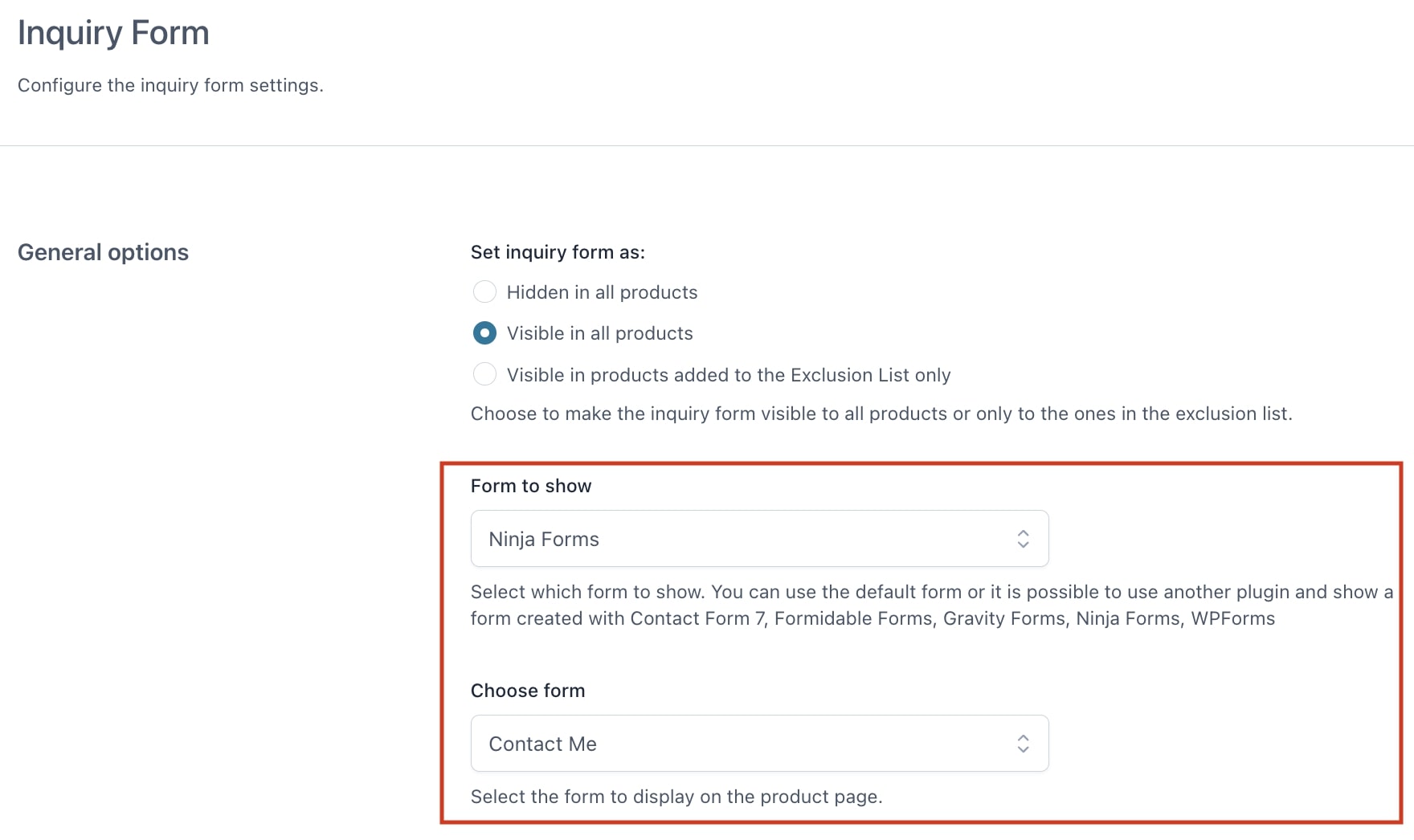The width and height of the screenshot is (1414, 840).
Task: Click 'Select the form to display on the product page.'
Action: click(676, 797)
